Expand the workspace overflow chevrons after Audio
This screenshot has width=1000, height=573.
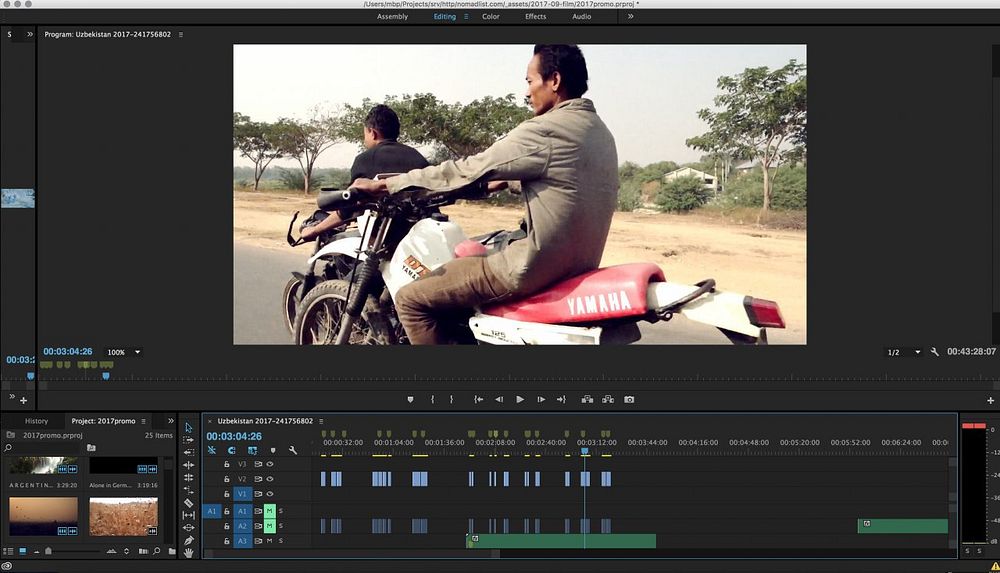(x=630, y=16)
